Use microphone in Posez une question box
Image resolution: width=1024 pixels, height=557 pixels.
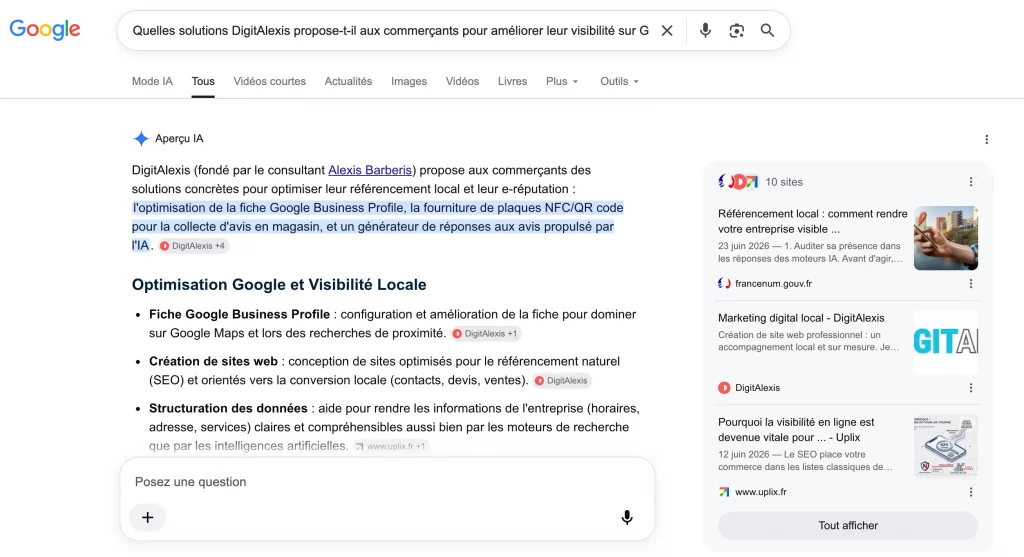[x=626, y=517]
